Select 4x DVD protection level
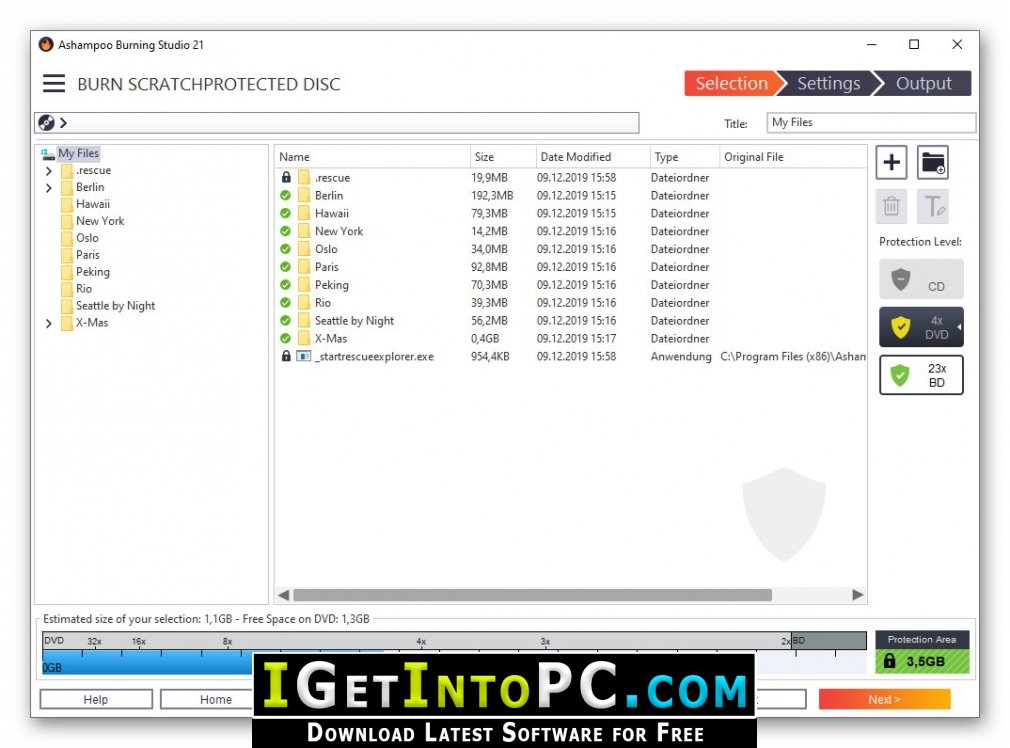 tap(921, 327)
